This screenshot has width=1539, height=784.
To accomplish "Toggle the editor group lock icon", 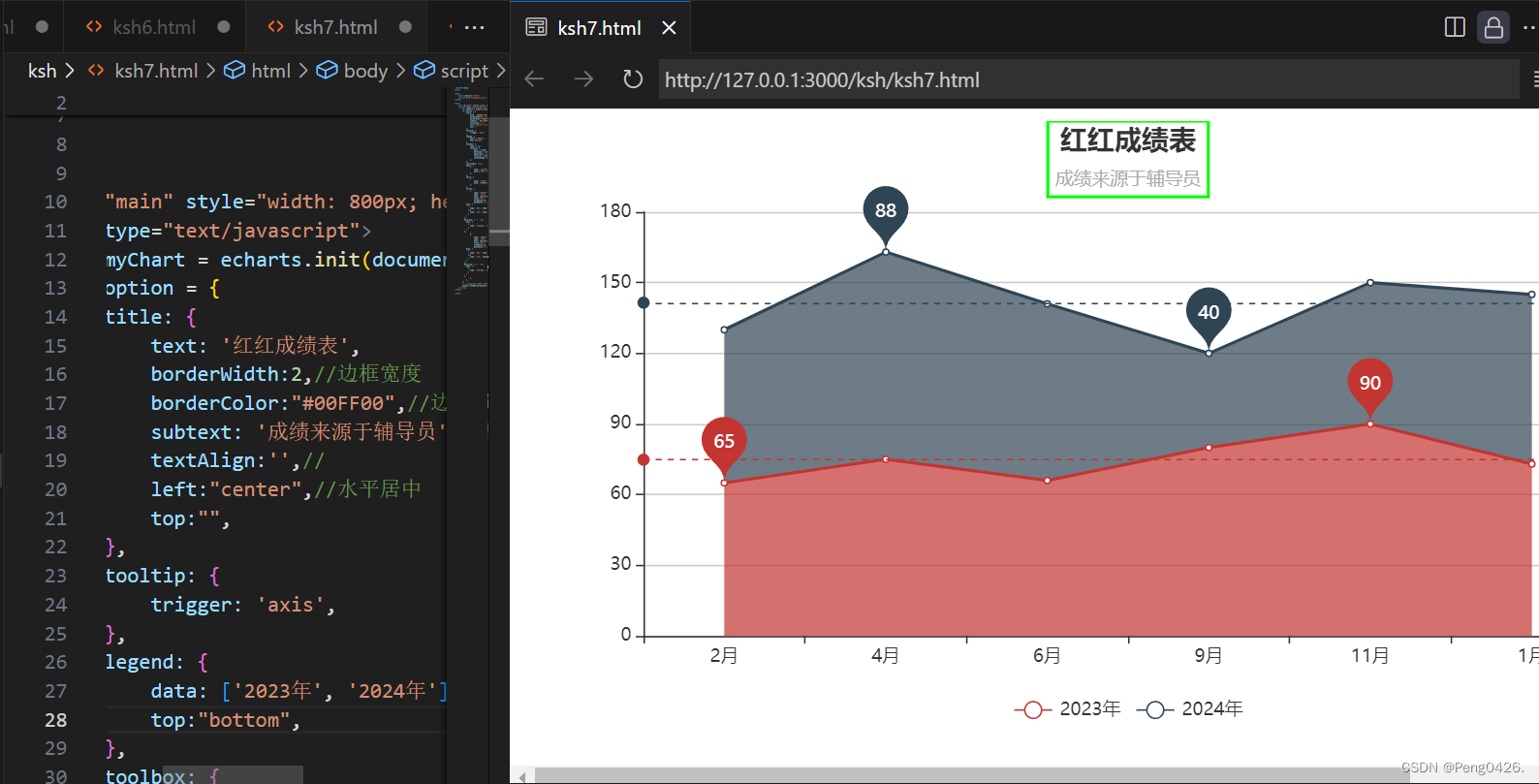I will (x=1493, y=27).
